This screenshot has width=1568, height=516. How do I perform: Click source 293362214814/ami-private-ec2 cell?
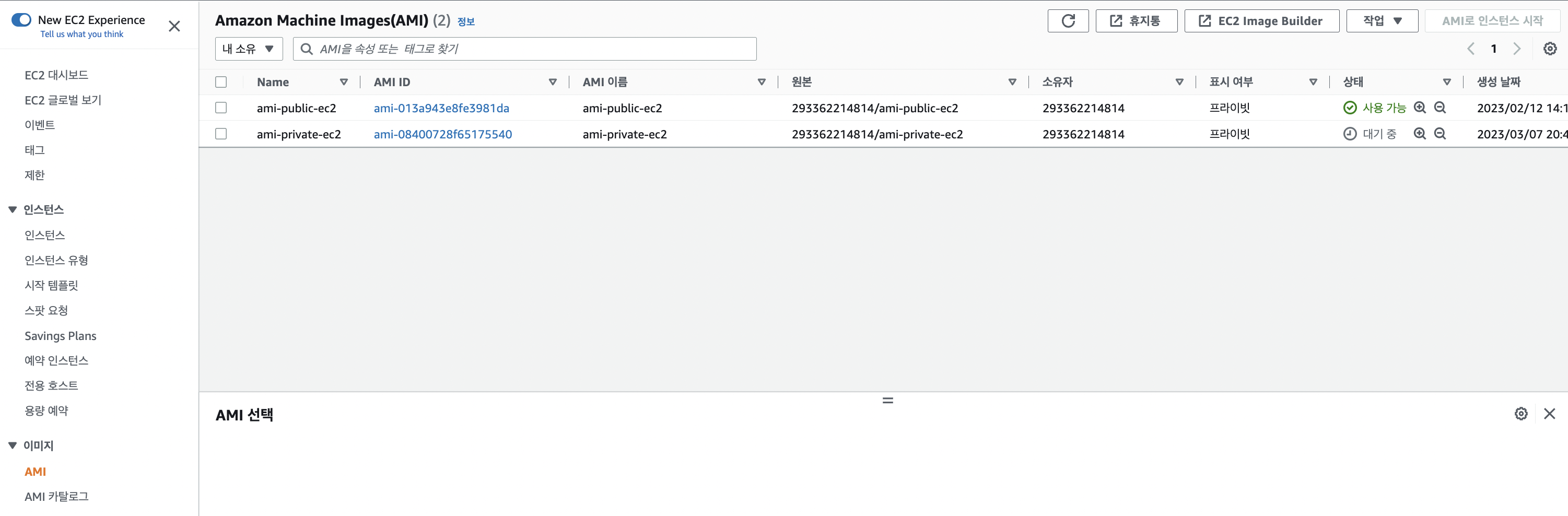click(877, 134)
